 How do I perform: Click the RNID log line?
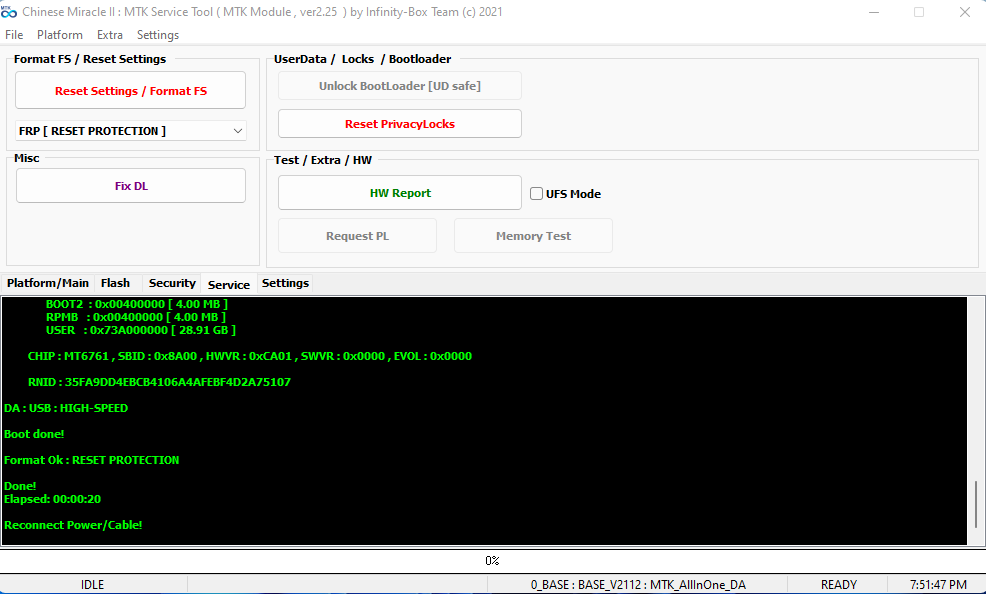[159, 382]
